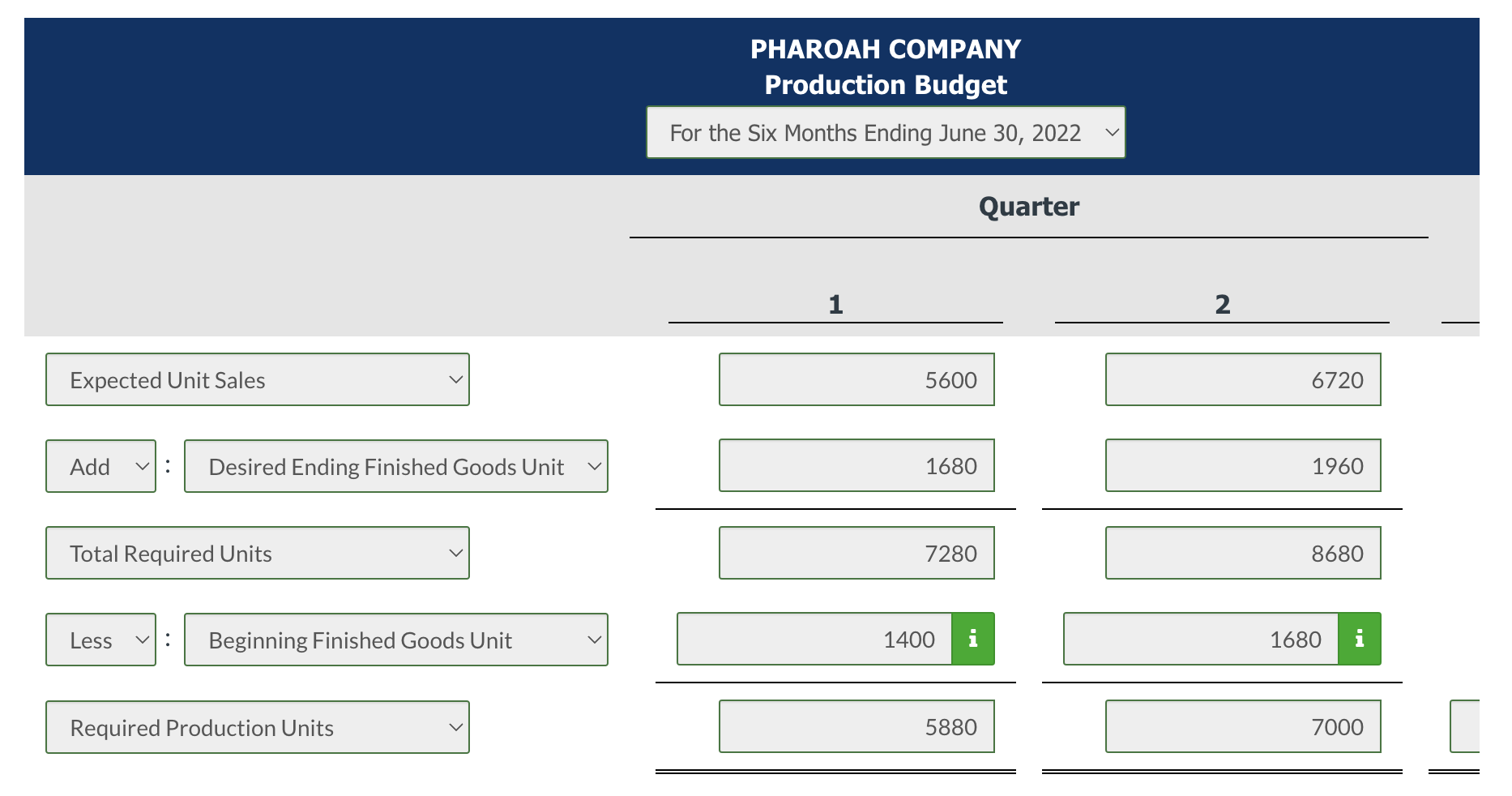1512x796 pixels.
Task: Click the Quarter column header labeled 2
Action: 1220,304
